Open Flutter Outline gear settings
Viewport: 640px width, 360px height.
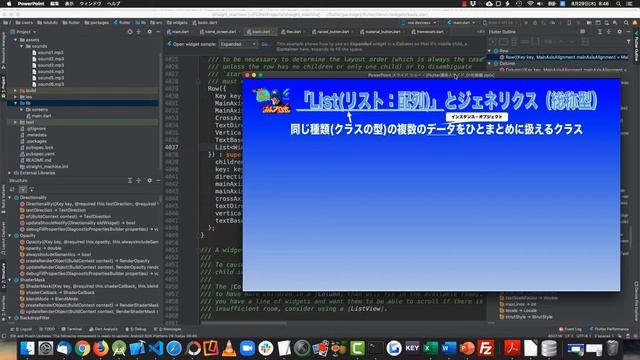619,31
